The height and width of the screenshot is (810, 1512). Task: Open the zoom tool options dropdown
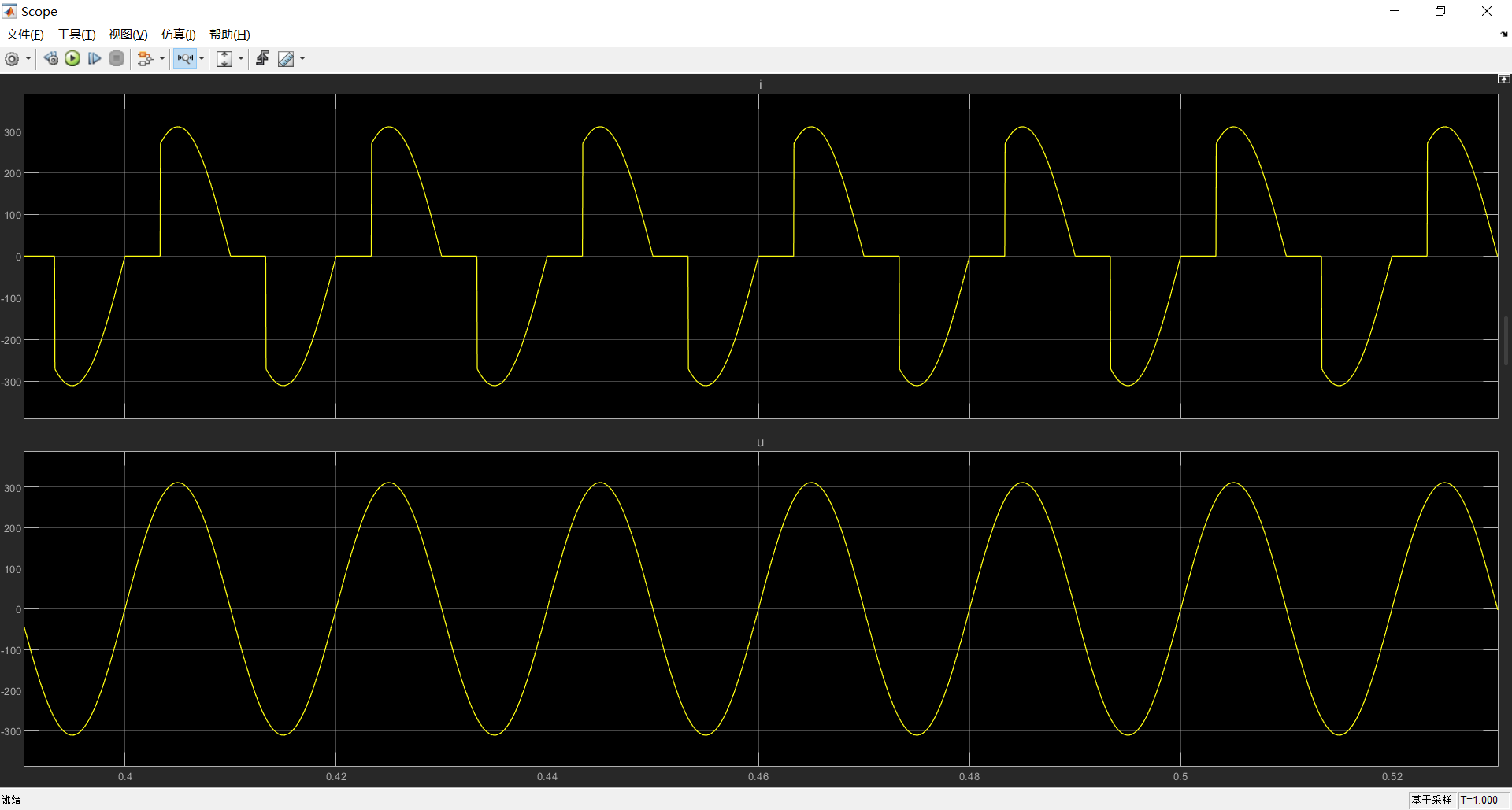[202, 59]
